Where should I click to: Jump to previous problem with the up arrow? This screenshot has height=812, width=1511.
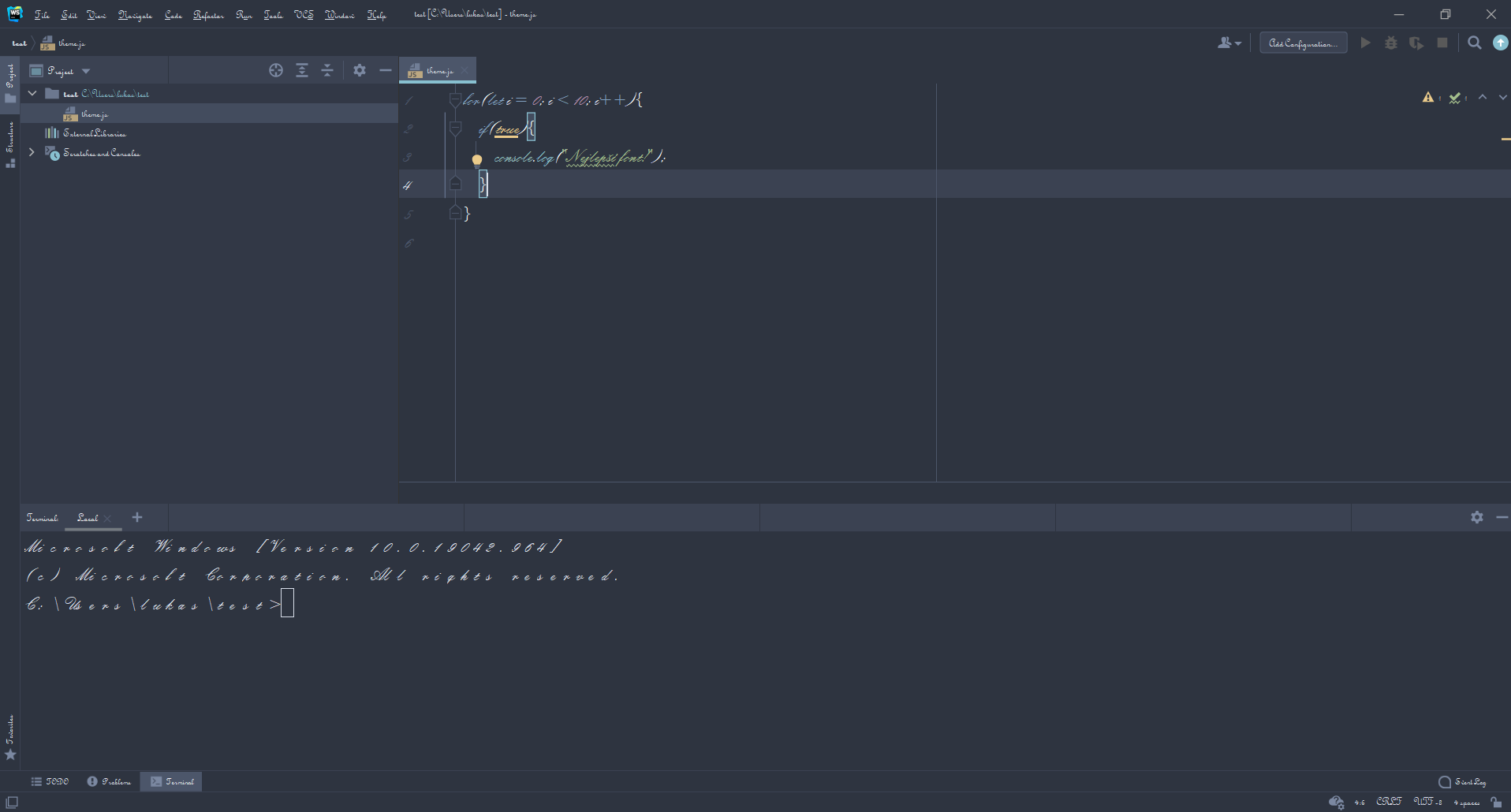[x=1482, y=97]
